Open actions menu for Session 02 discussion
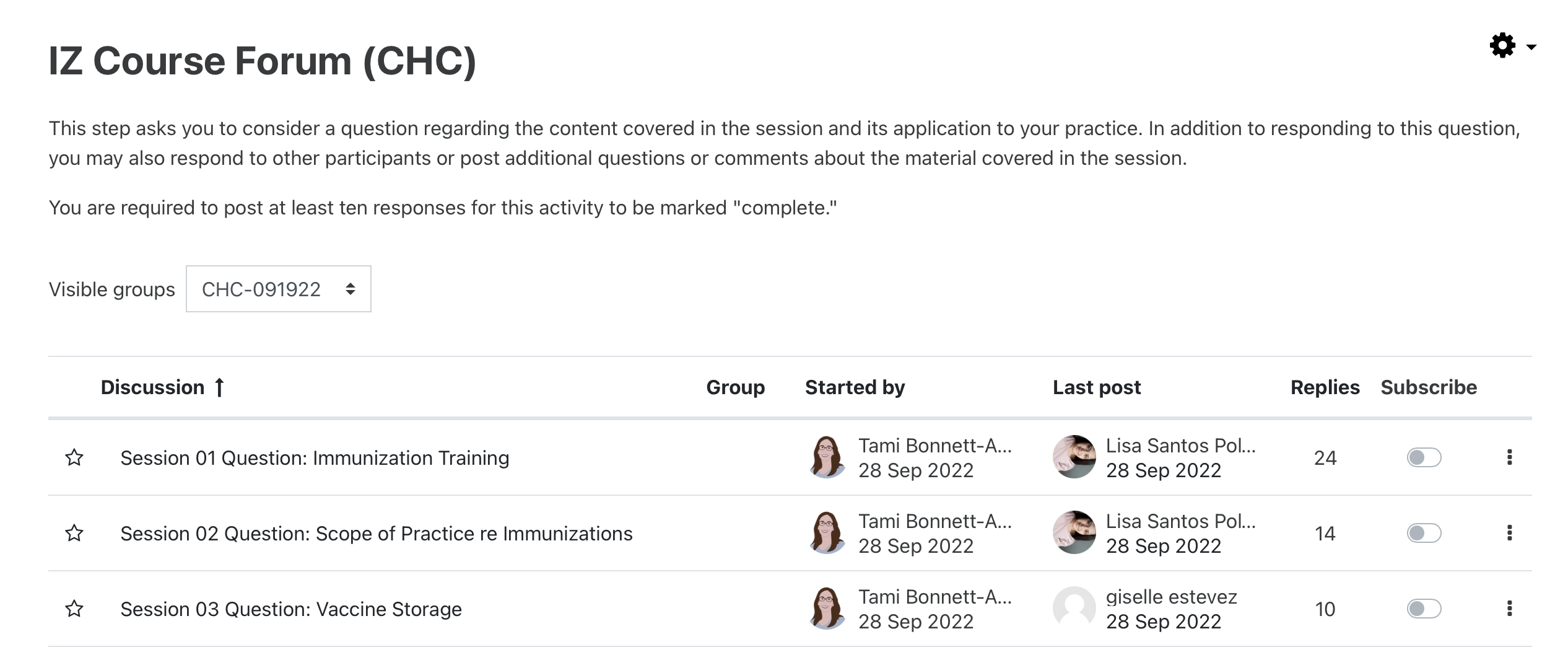 point(1509,533)
